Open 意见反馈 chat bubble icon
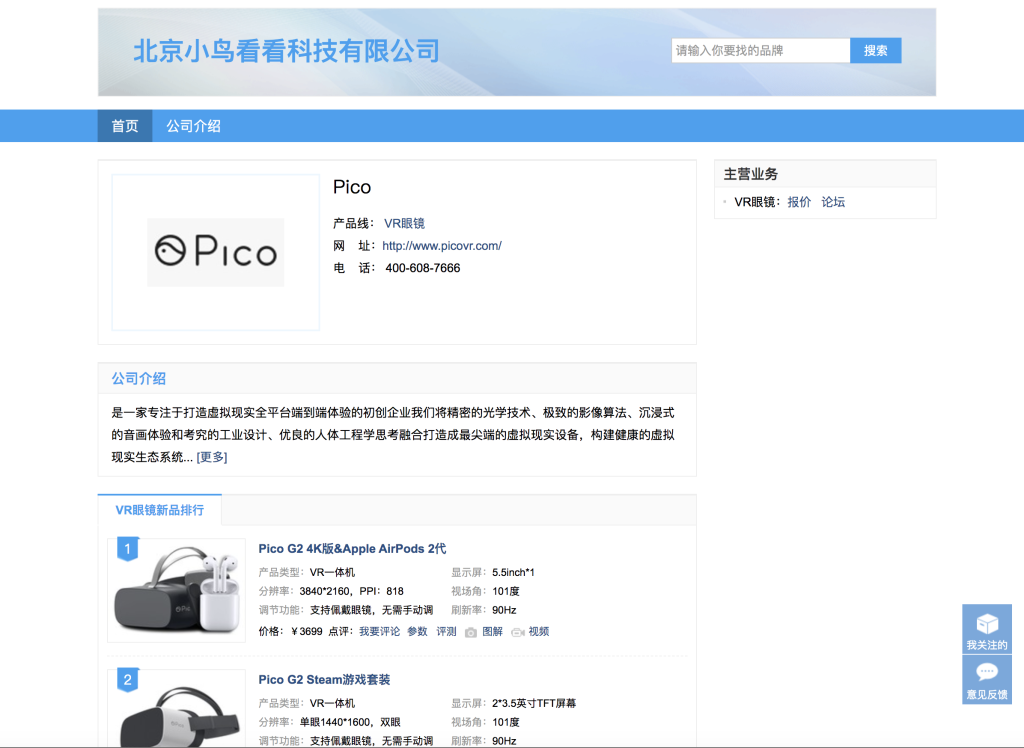Image resolution: width=1024 pixels, height=748 pixels. pyautogui.click(x=987, y=672)
